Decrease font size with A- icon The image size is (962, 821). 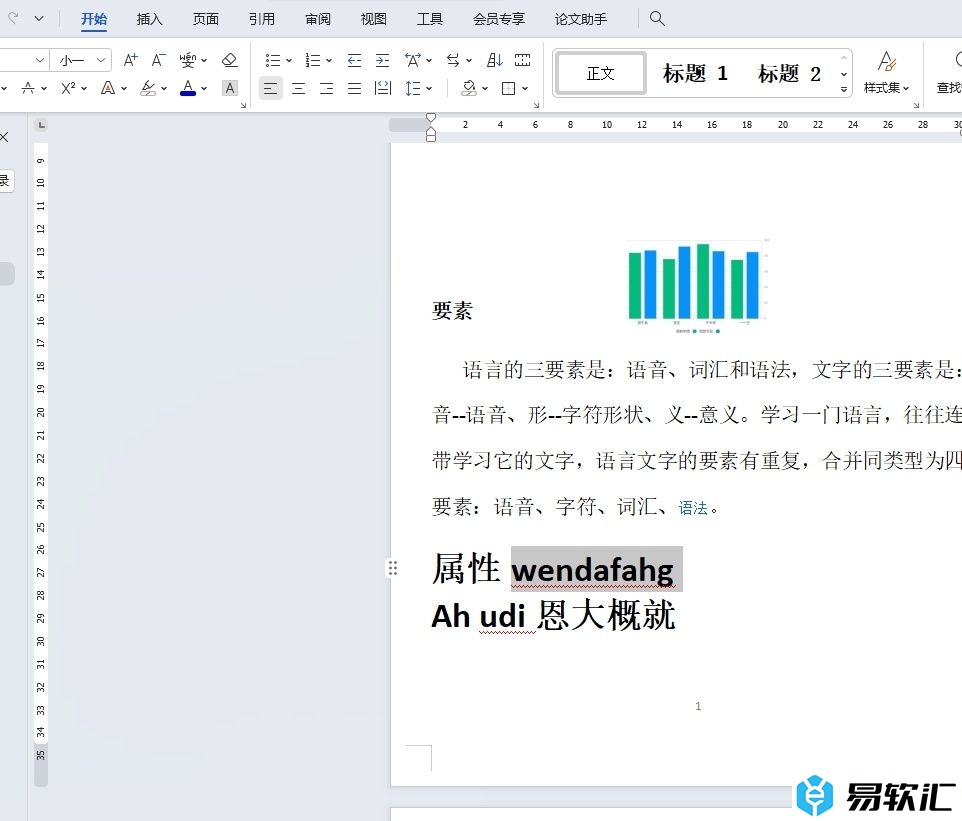click(x=158, y=60)
